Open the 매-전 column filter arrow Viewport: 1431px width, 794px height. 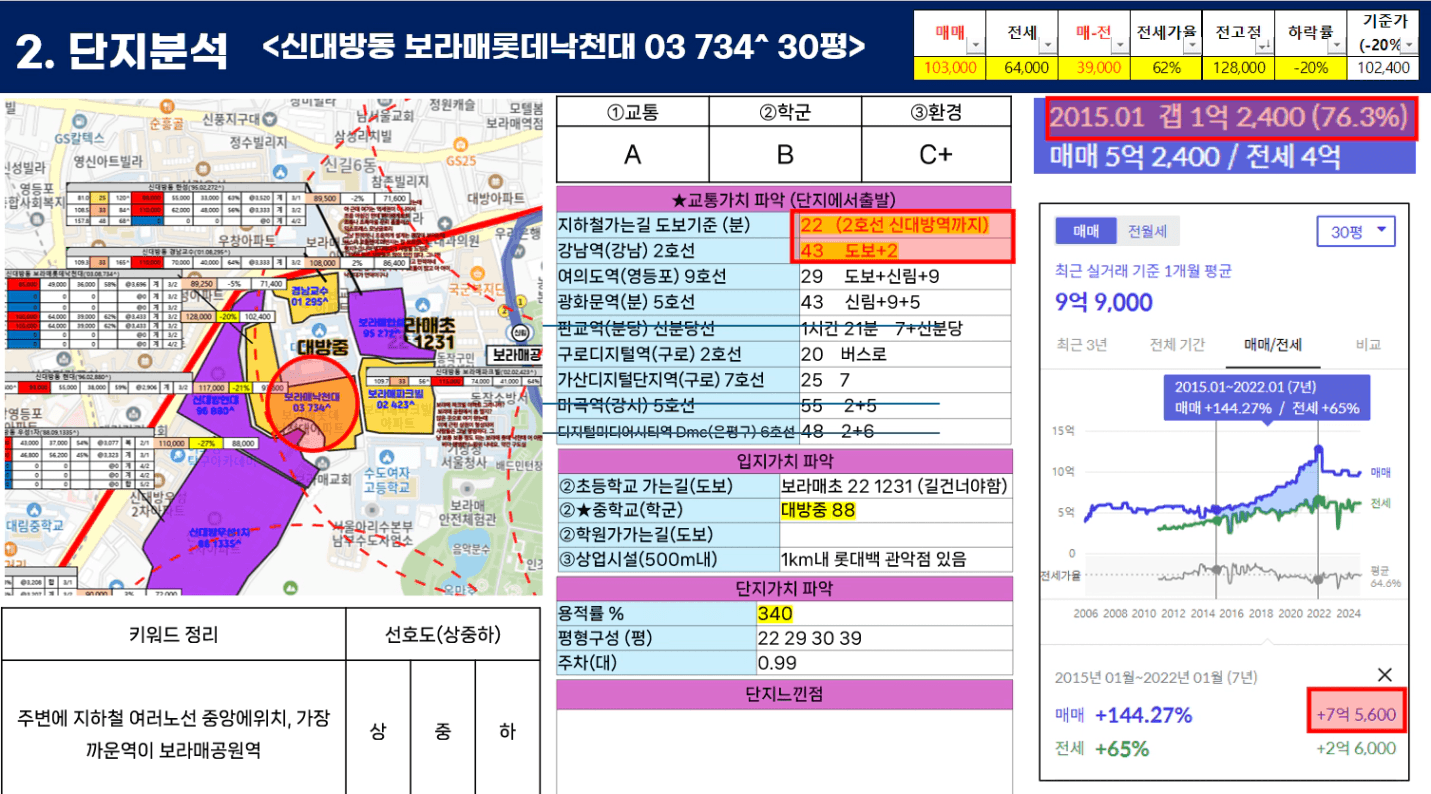1119,46
